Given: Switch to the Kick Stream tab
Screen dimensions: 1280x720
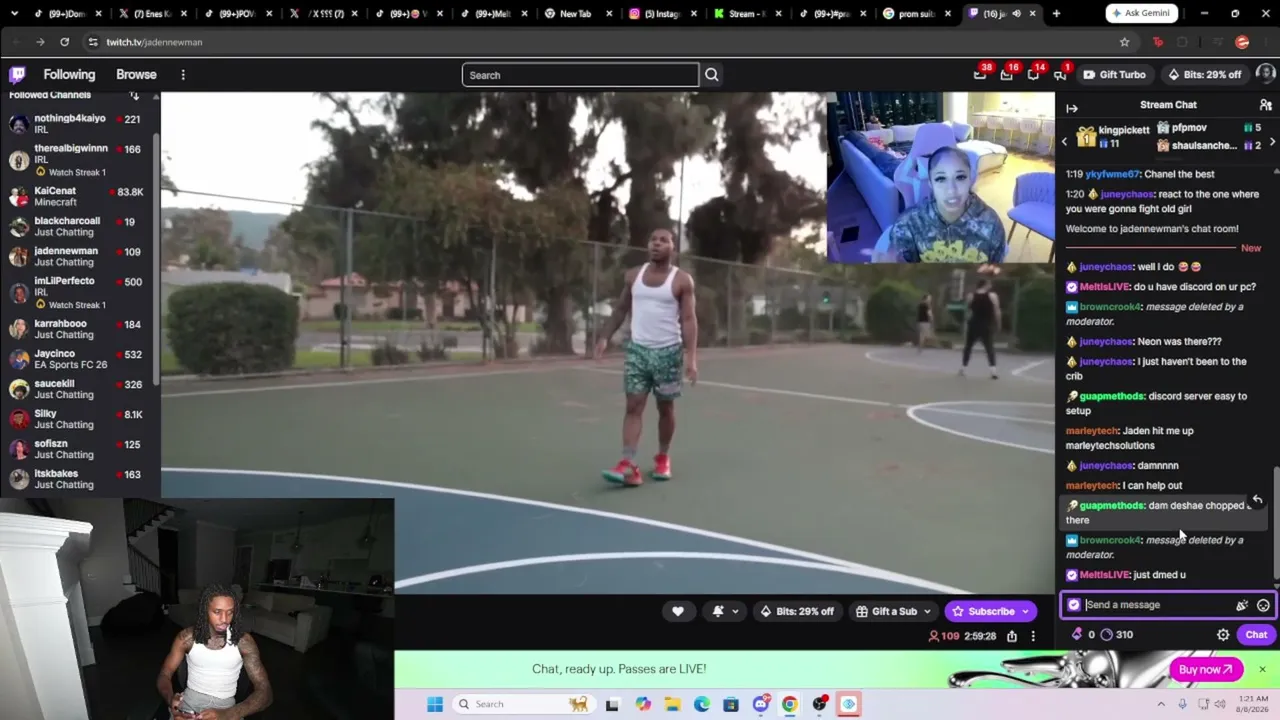Looking at the screenshot, I should pos(746,14).
